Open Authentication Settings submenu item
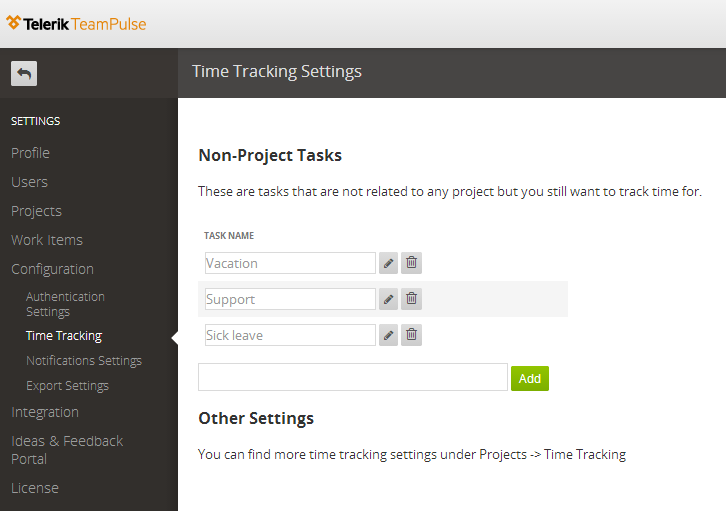Viewport: 726px width, 511px height. (x=65, y=304)
